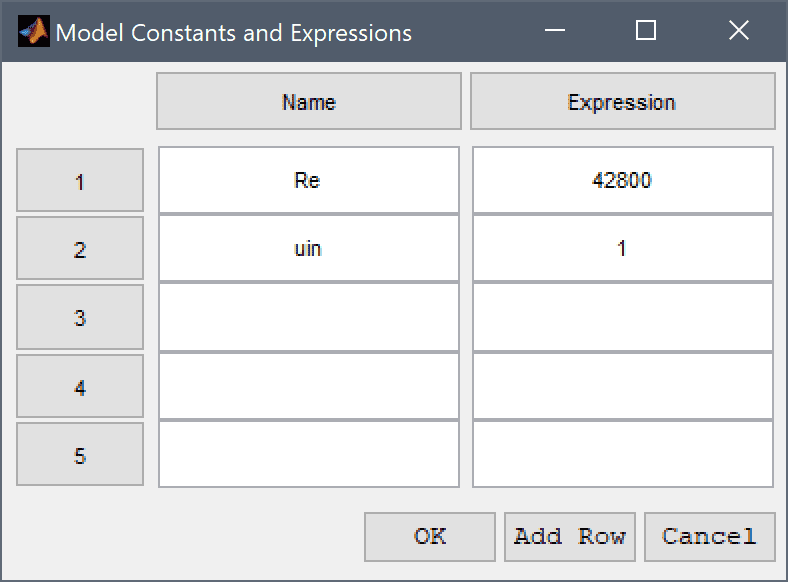The width and height of the screenshot is (788, 582).
Task: Select the Name column header
Action: click(x=309, y=101)
